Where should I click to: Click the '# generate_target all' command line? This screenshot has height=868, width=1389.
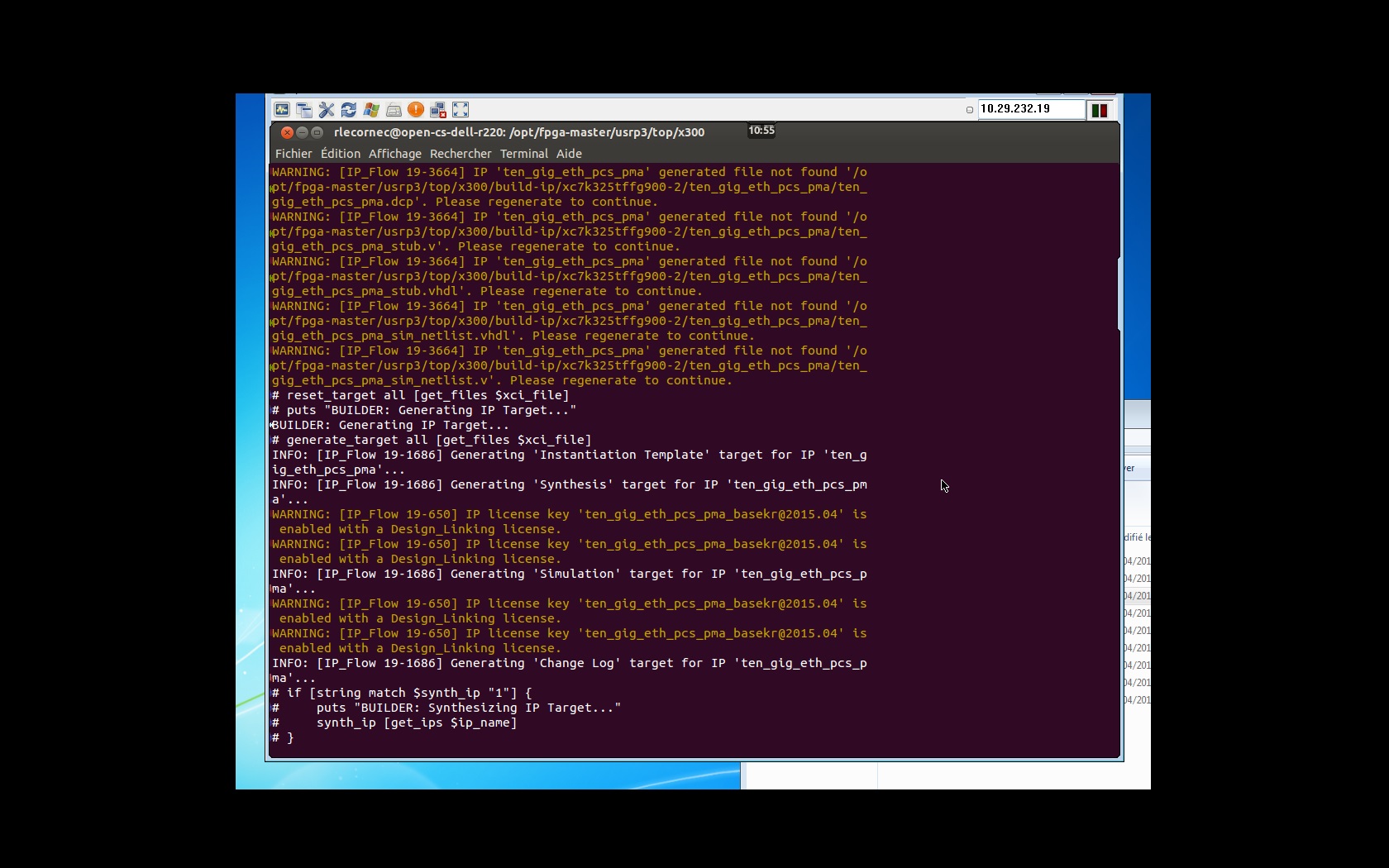point(432,440)
